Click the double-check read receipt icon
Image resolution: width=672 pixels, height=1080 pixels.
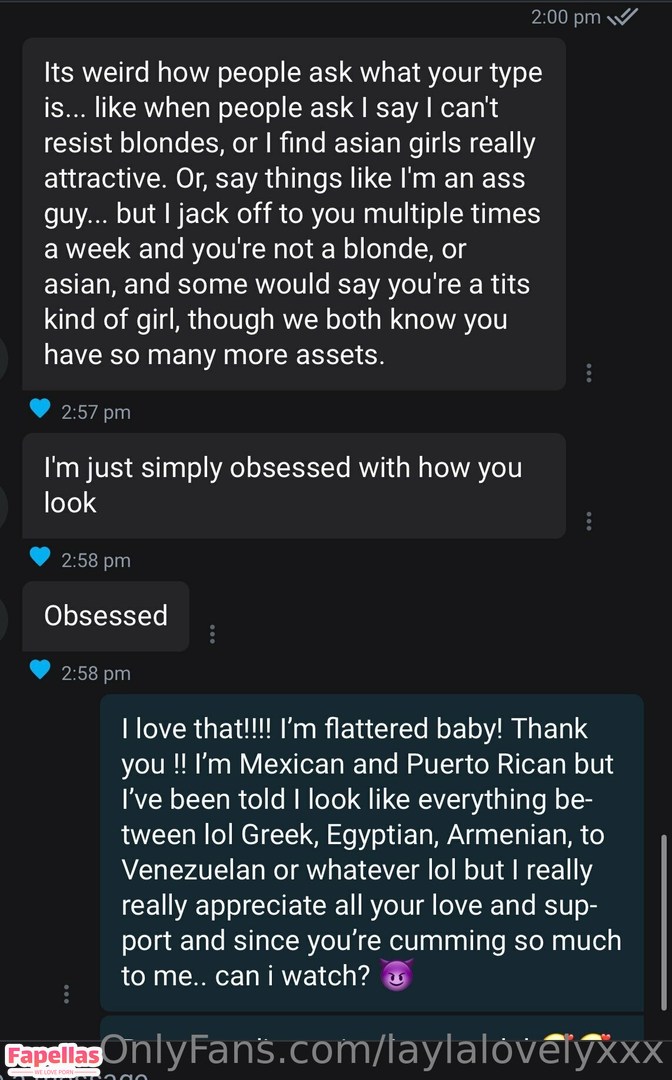click(x=623, y=17)
